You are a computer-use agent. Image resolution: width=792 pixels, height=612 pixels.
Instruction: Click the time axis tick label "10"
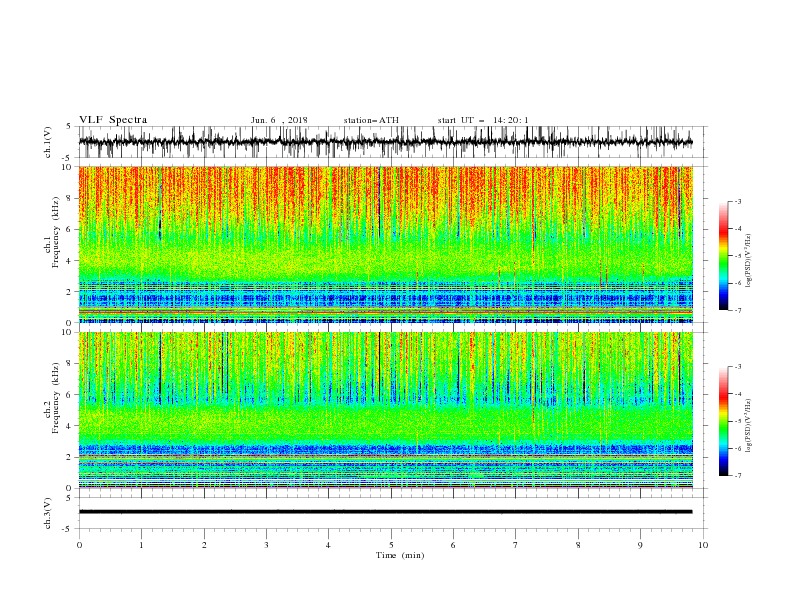pyautogui.click(x=703, y=545)
